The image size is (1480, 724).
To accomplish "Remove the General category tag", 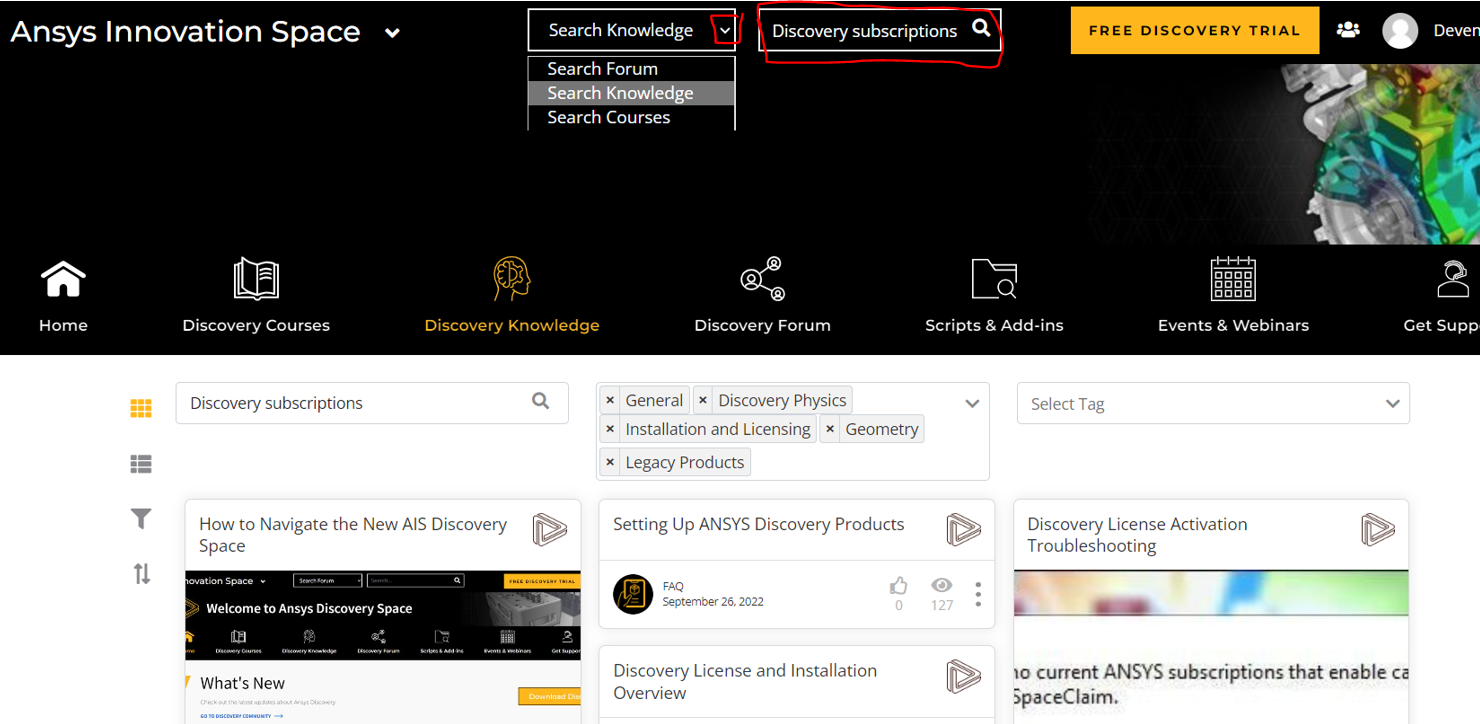I will tap(610, 400).
